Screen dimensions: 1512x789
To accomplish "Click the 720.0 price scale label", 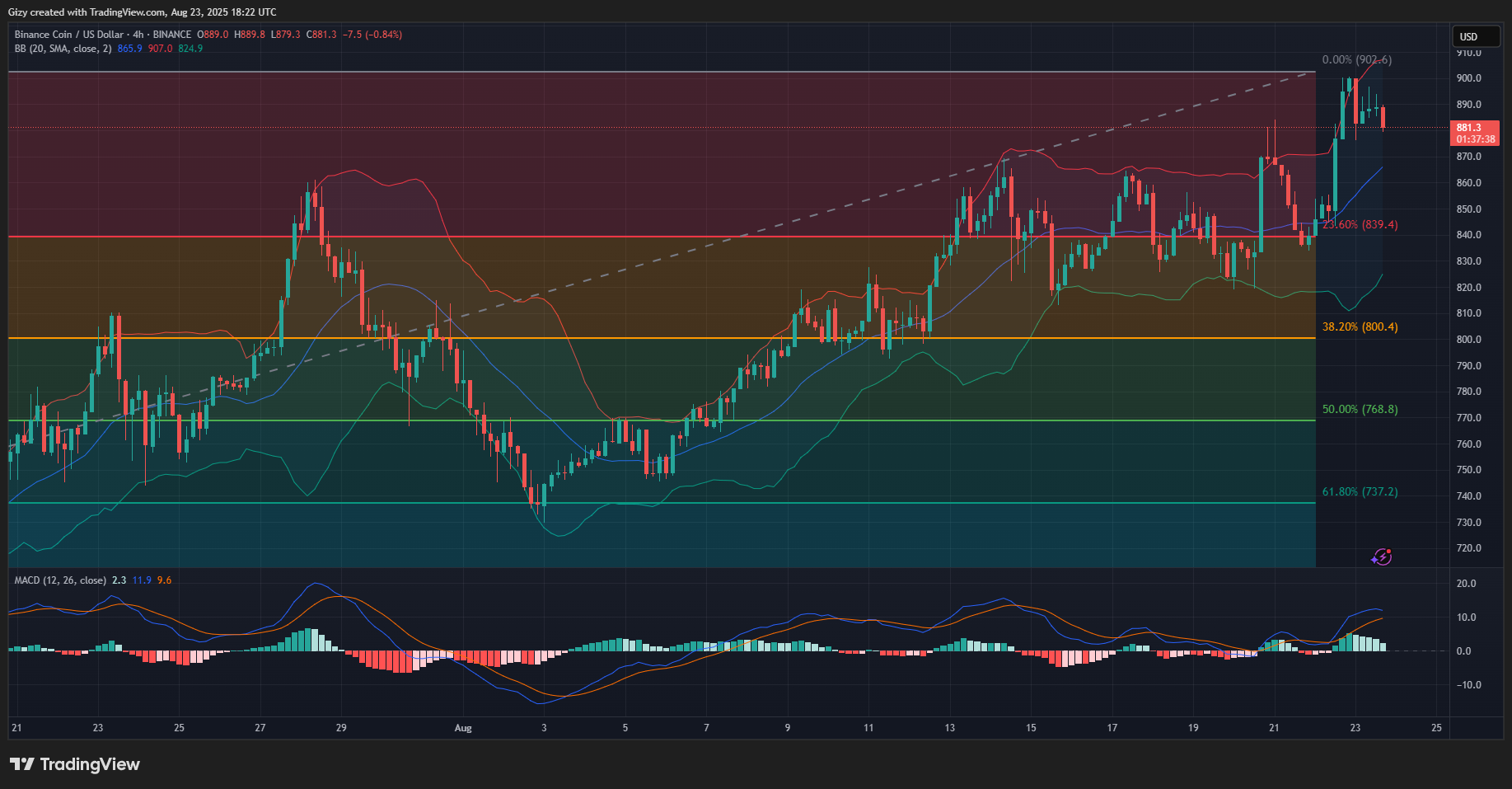I will tap(1468, 548).
